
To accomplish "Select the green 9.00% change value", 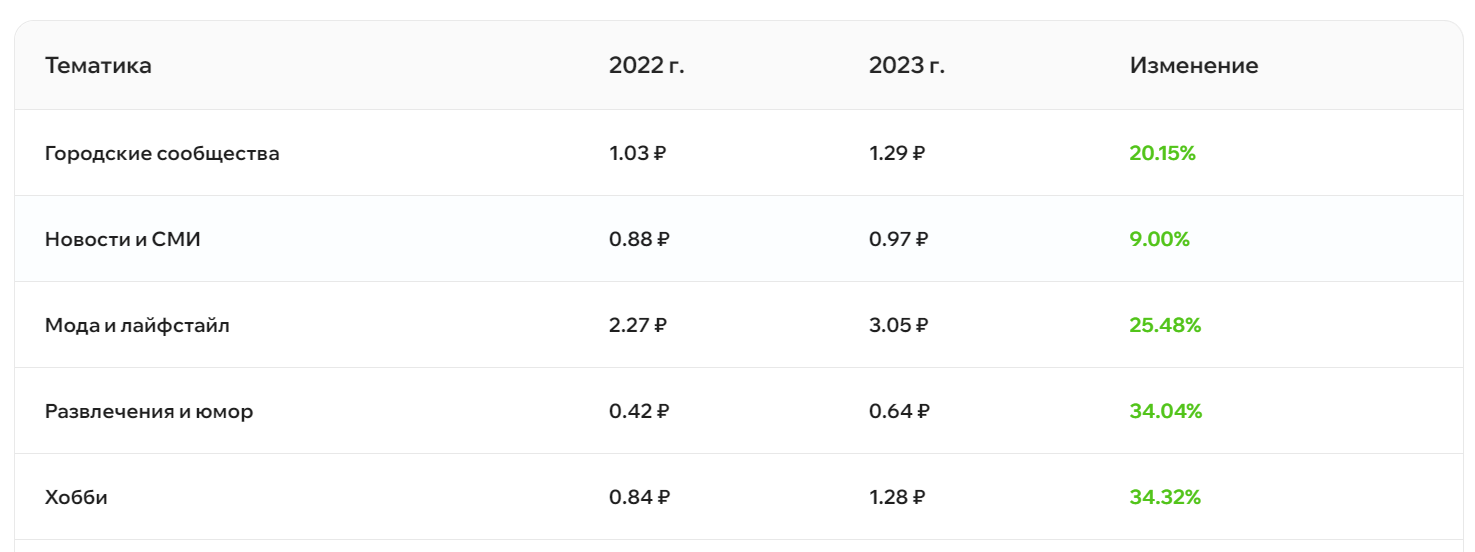I will [x=1159, y=240].
